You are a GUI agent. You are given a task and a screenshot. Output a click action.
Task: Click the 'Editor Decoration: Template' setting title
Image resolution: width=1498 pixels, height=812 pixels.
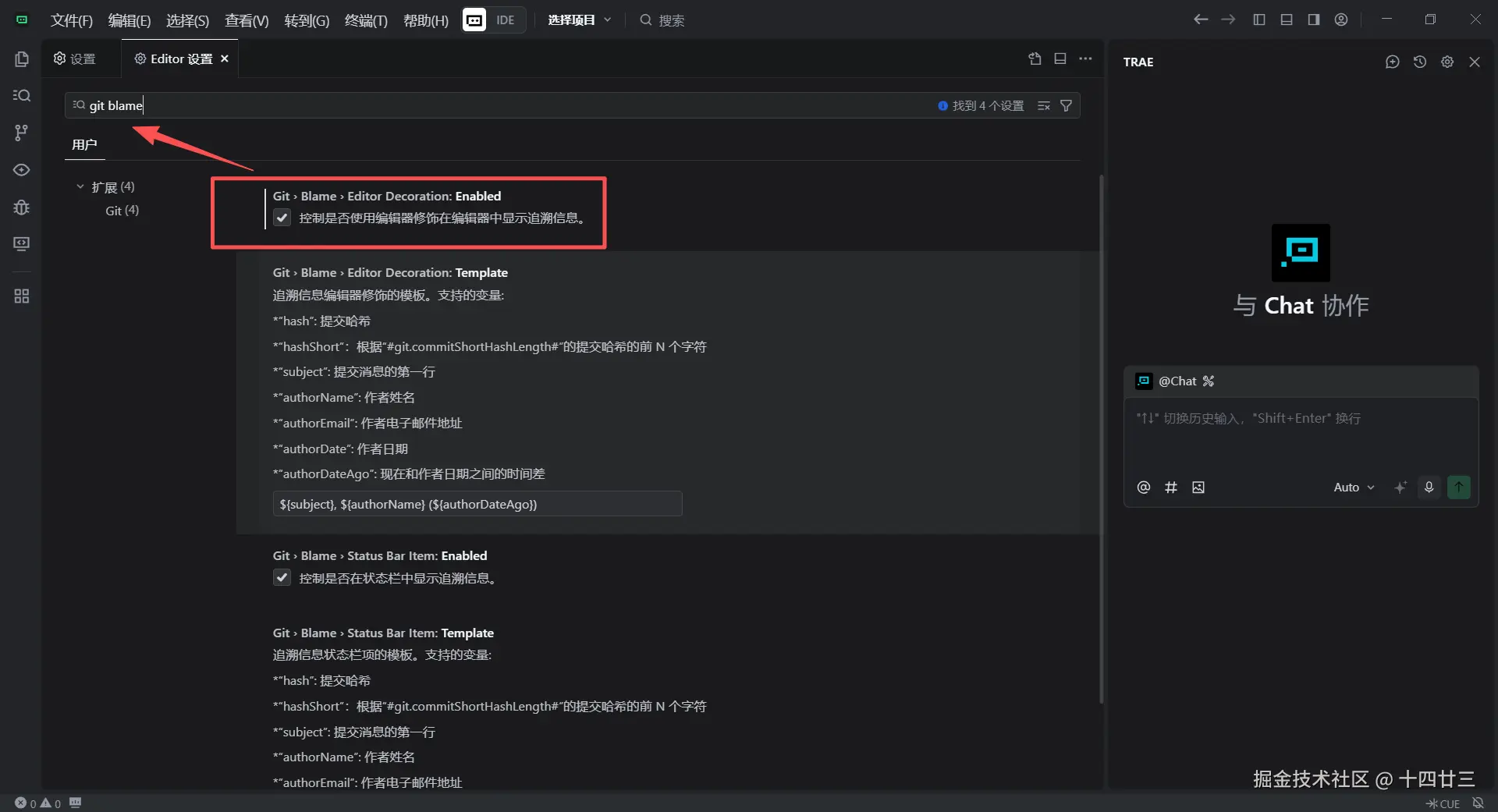point(390,272)
